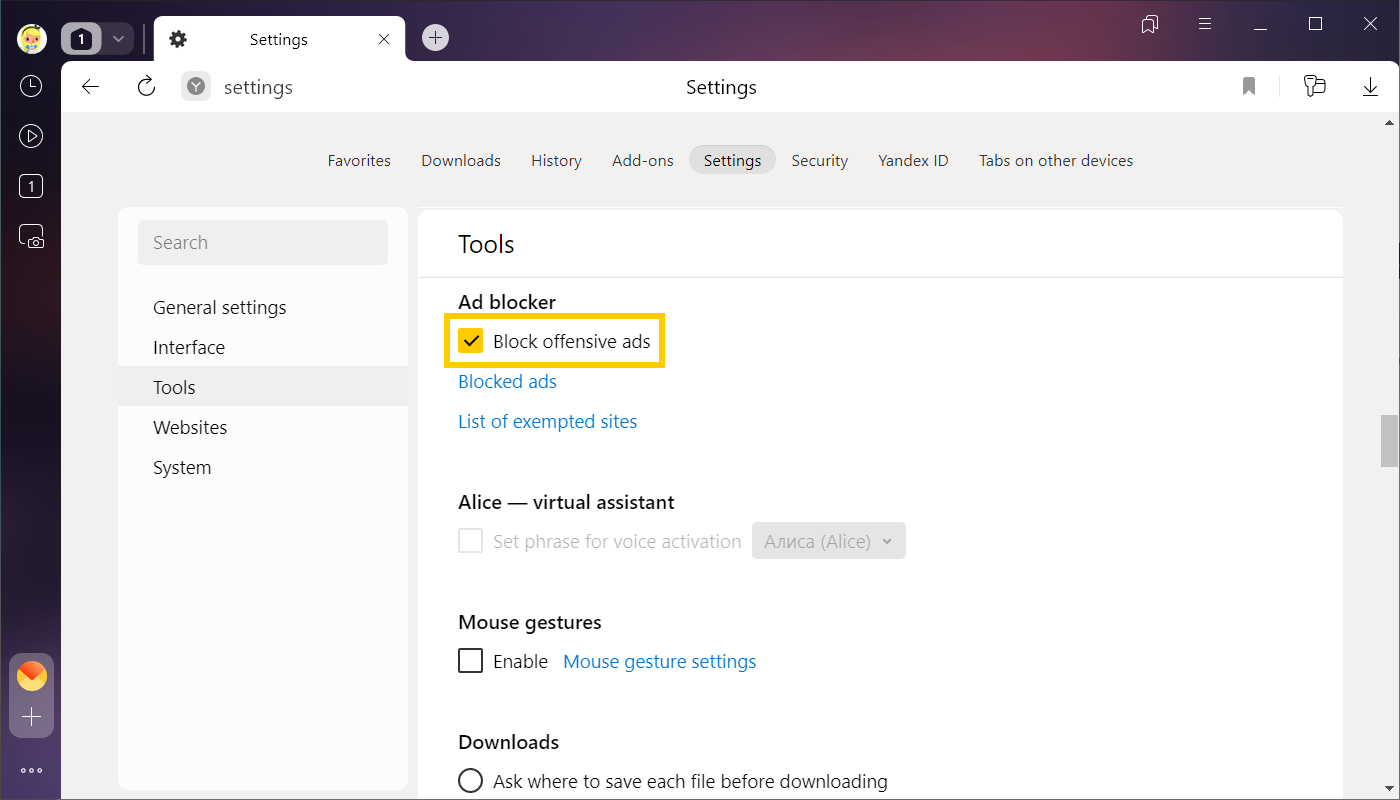This screenshot has width=1400, height=800.
Task: Click the Yandex site icon in address bar
Action: tap(196, 87)
